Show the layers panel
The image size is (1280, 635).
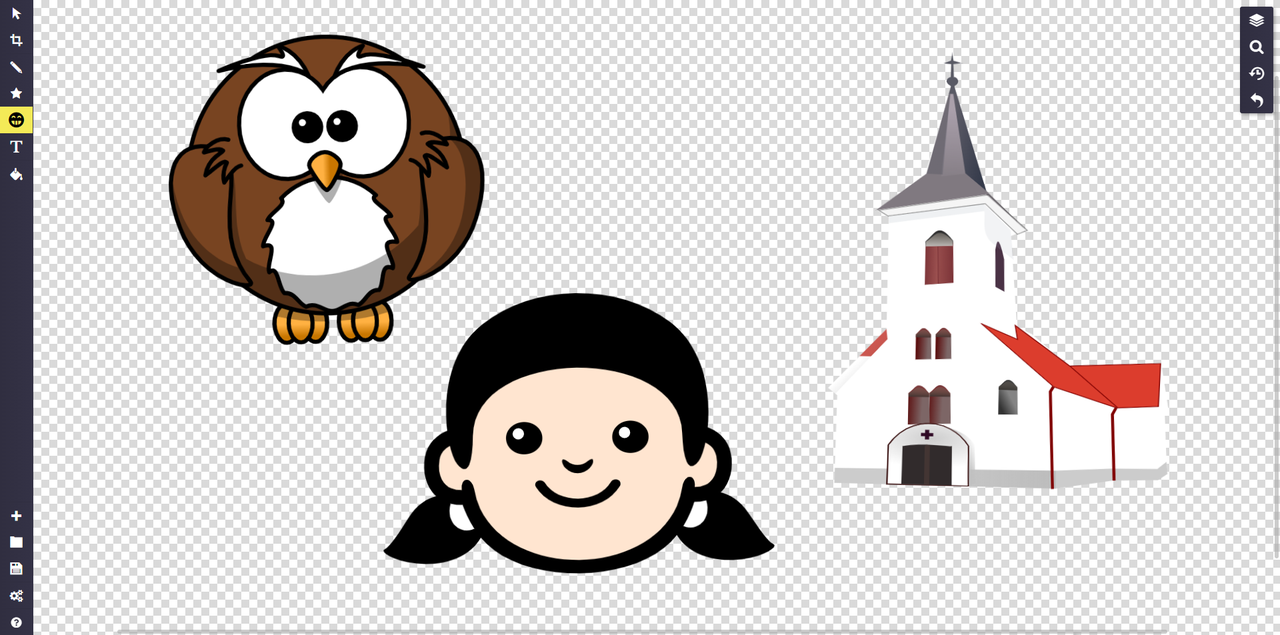1257,20
